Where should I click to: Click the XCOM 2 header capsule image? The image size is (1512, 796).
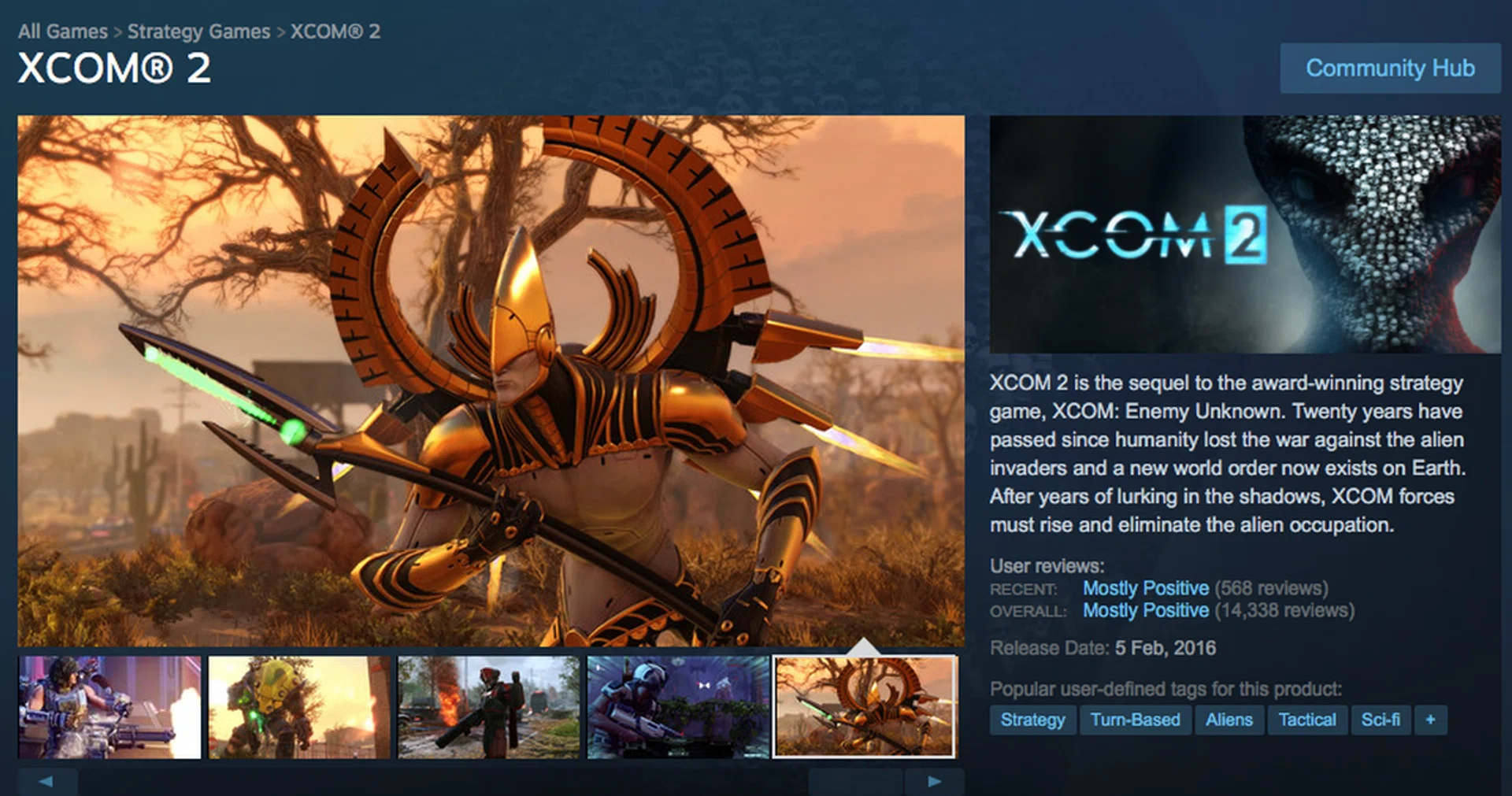pos(1245,235)
